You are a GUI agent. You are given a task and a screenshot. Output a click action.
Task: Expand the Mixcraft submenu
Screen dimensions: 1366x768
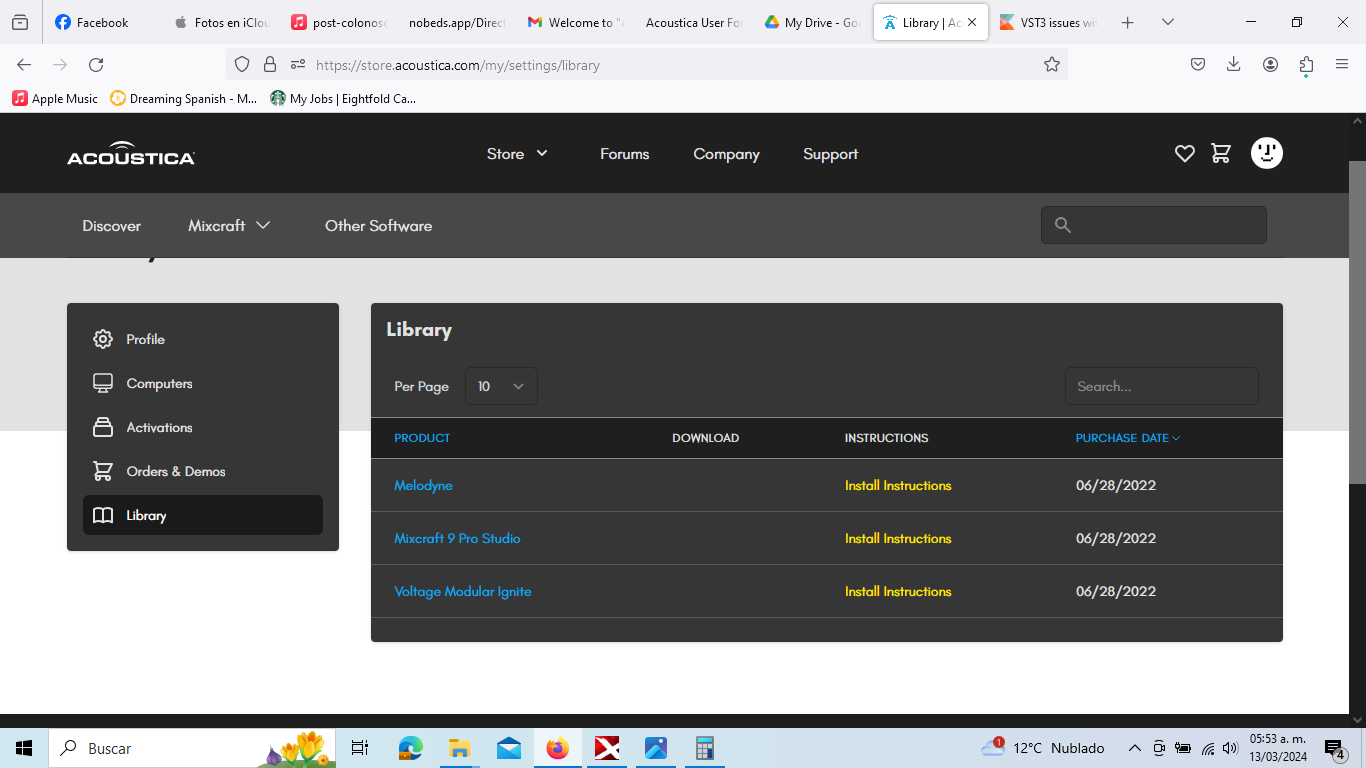point(229,225)
